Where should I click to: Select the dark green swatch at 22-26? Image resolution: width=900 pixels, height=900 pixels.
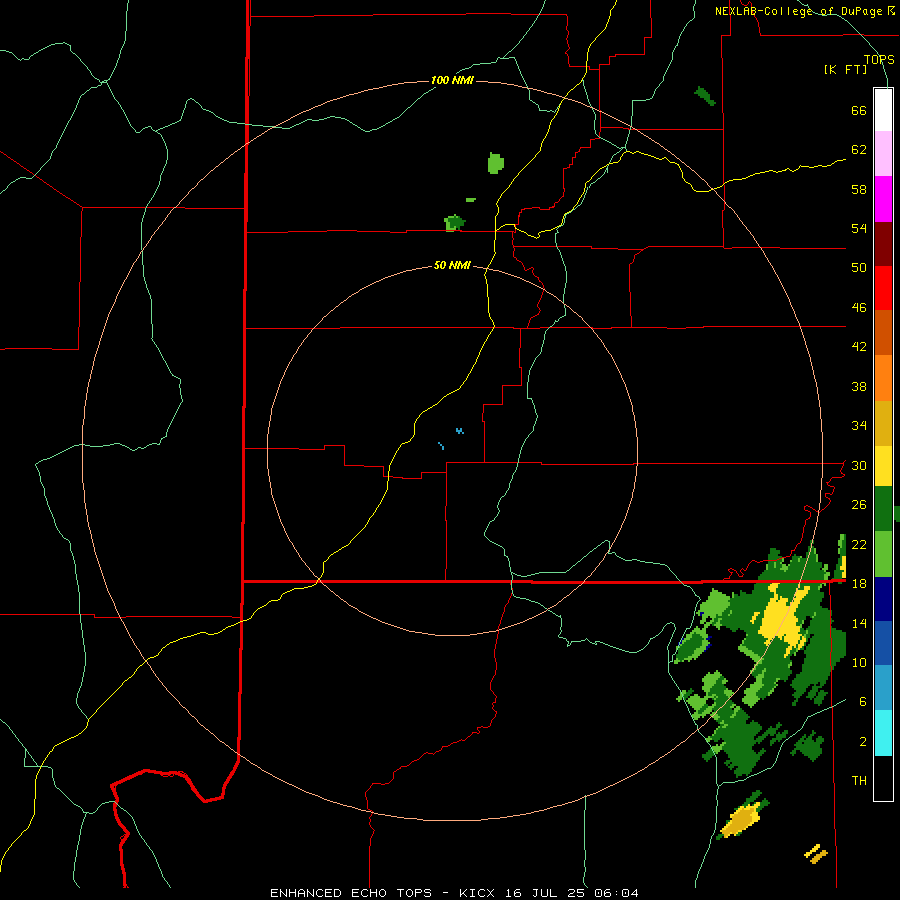tap(883, 509)
